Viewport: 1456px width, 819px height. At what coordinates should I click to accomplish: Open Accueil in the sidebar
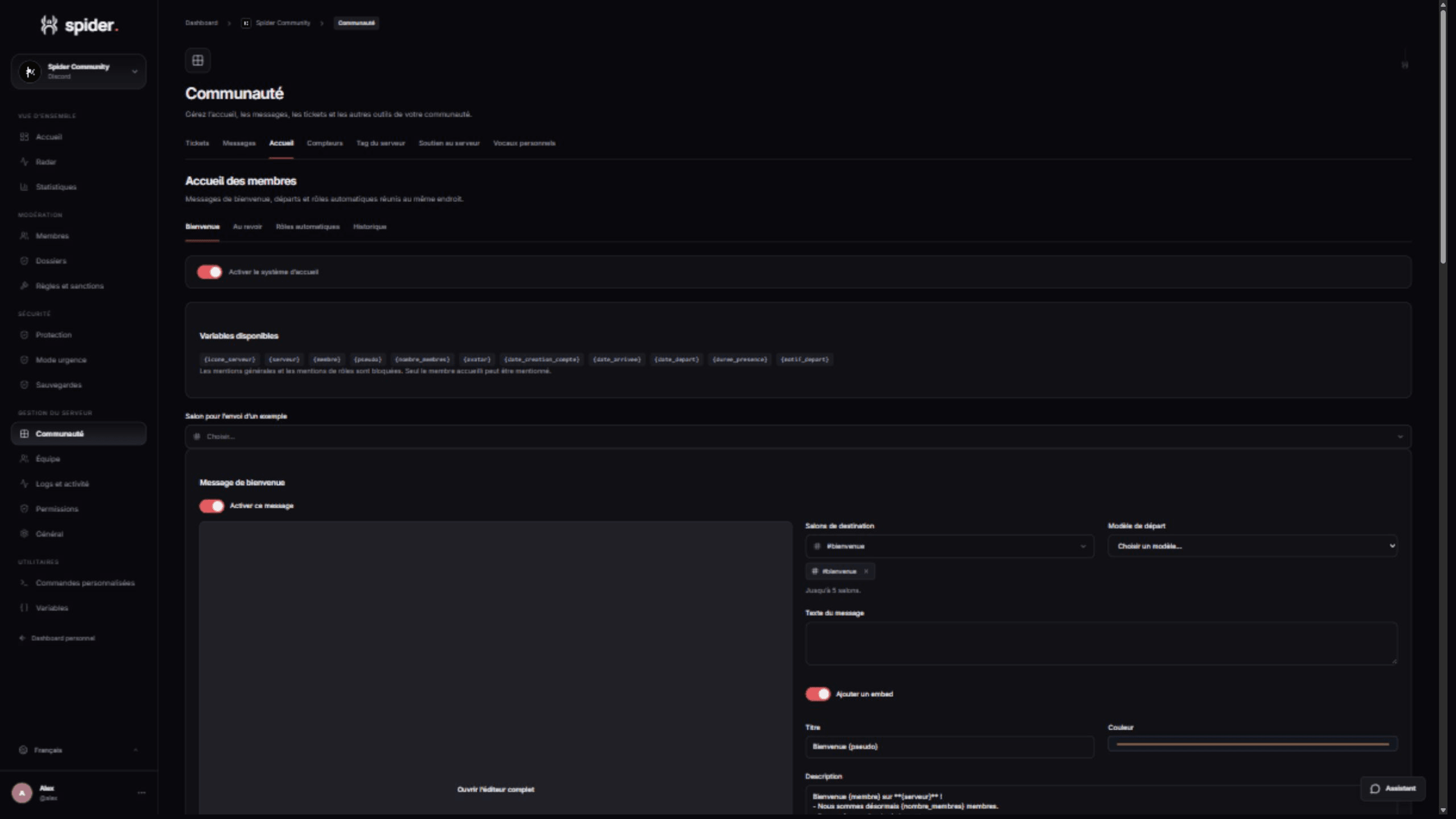(78, 137)
